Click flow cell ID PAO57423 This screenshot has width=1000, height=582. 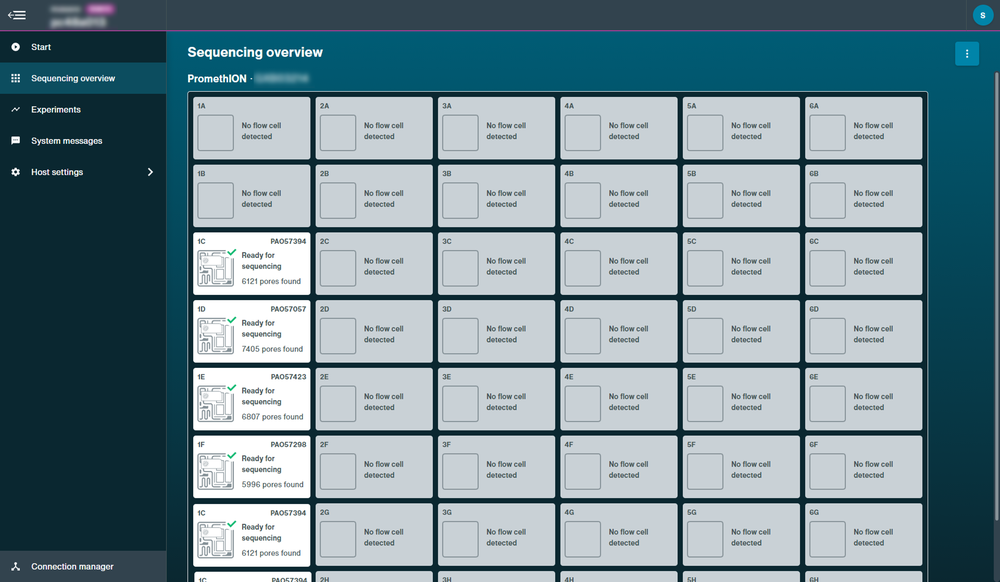(x=288, y=377)
